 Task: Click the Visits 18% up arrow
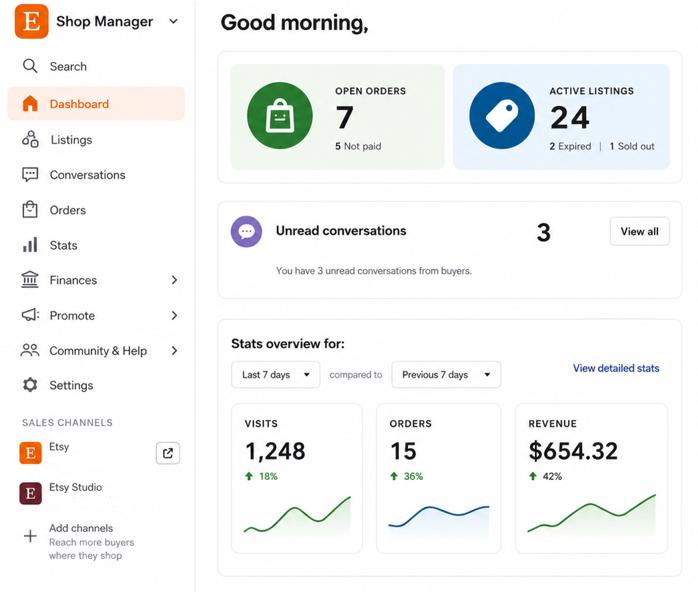(249, 476)
